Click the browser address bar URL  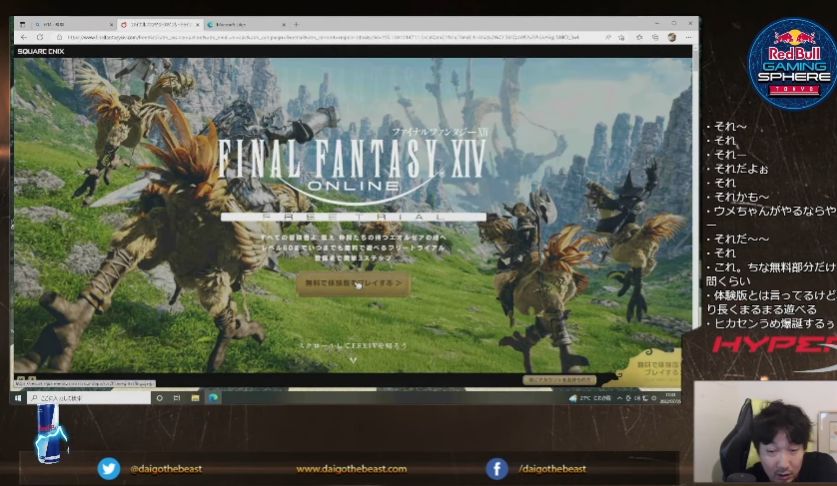[x=323, y=37]
